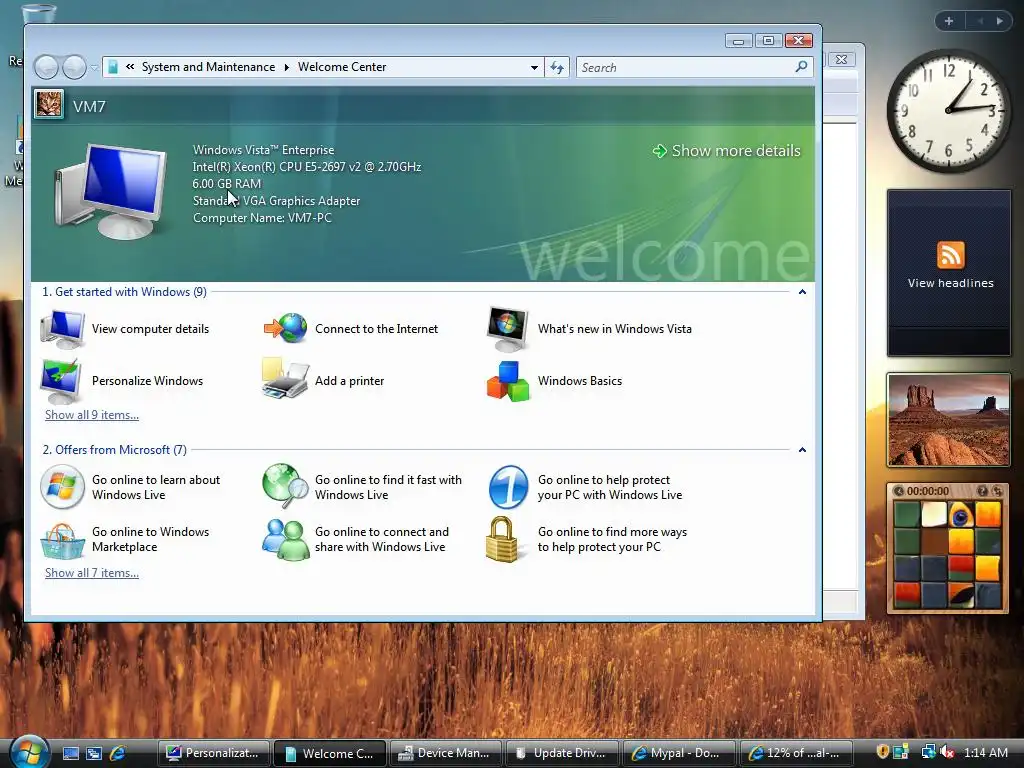Collapse the Get started with Windows section

pyautogui.click(x=803, y=292)
